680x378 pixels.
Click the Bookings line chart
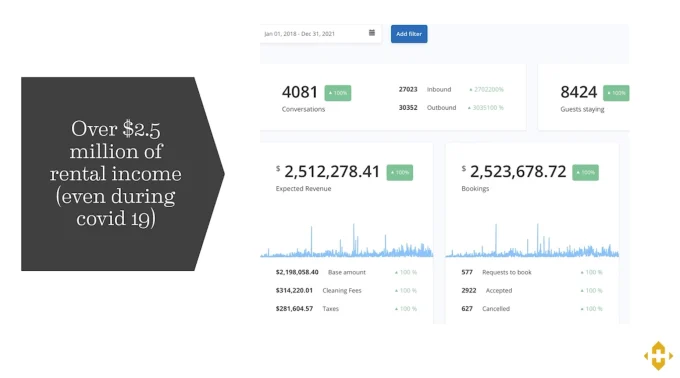(x=532, y=240)
